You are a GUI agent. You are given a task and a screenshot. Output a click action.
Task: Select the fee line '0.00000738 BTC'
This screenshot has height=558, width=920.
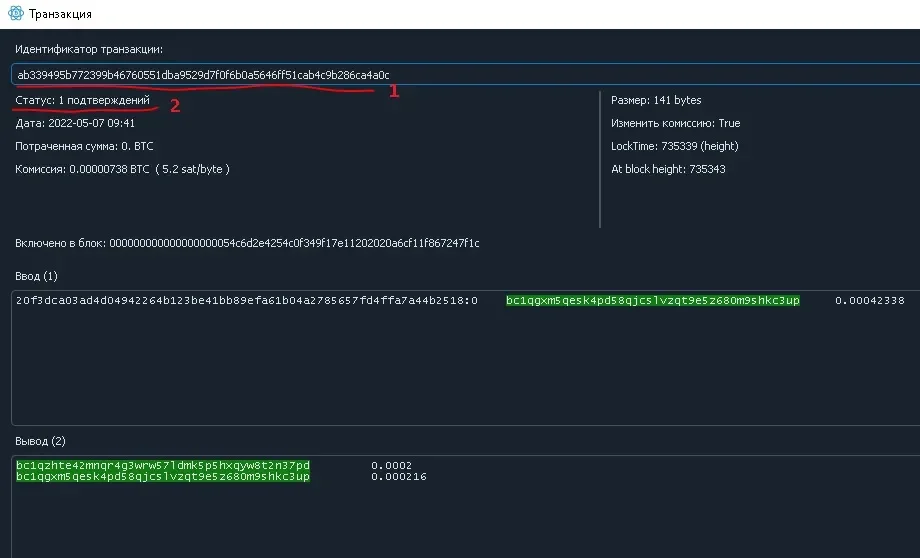click(x=123, y=169)
